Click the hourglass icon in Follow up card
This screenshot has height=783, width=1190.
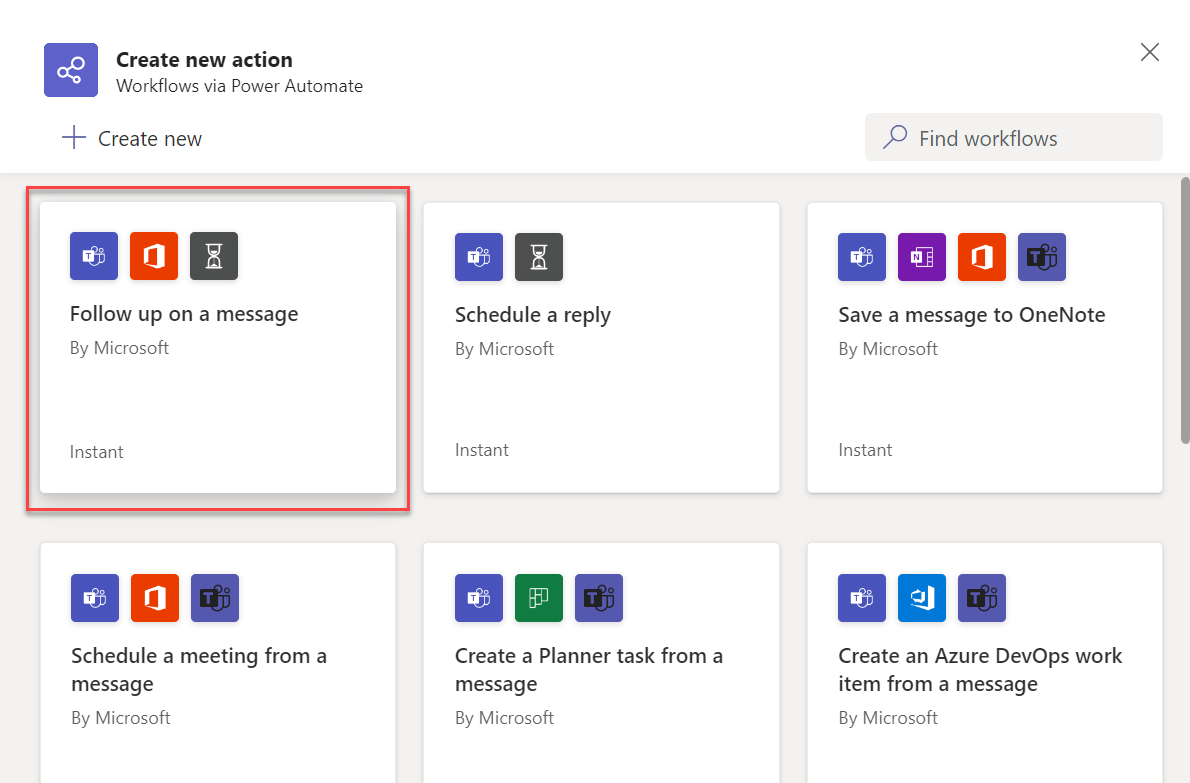pyautogui.click(x=214, y=256)
